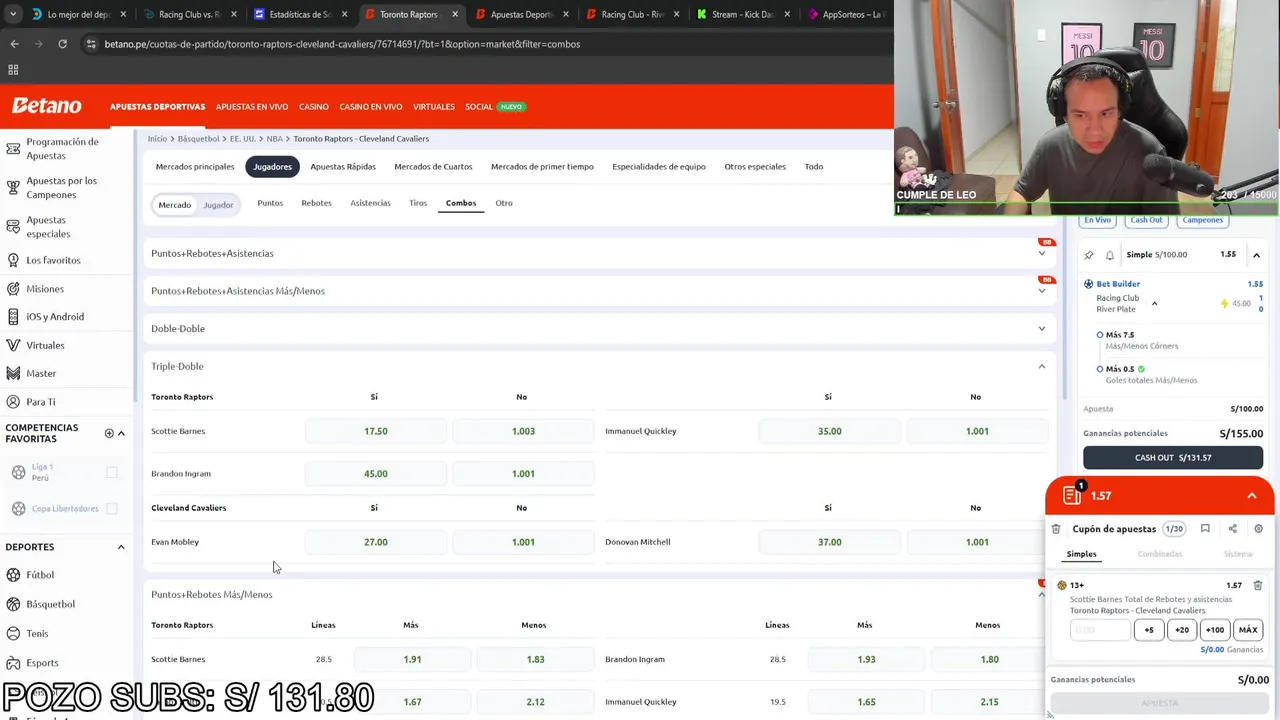
Task: Toggle bet notification bell icon
Action: pos(1110,255)
